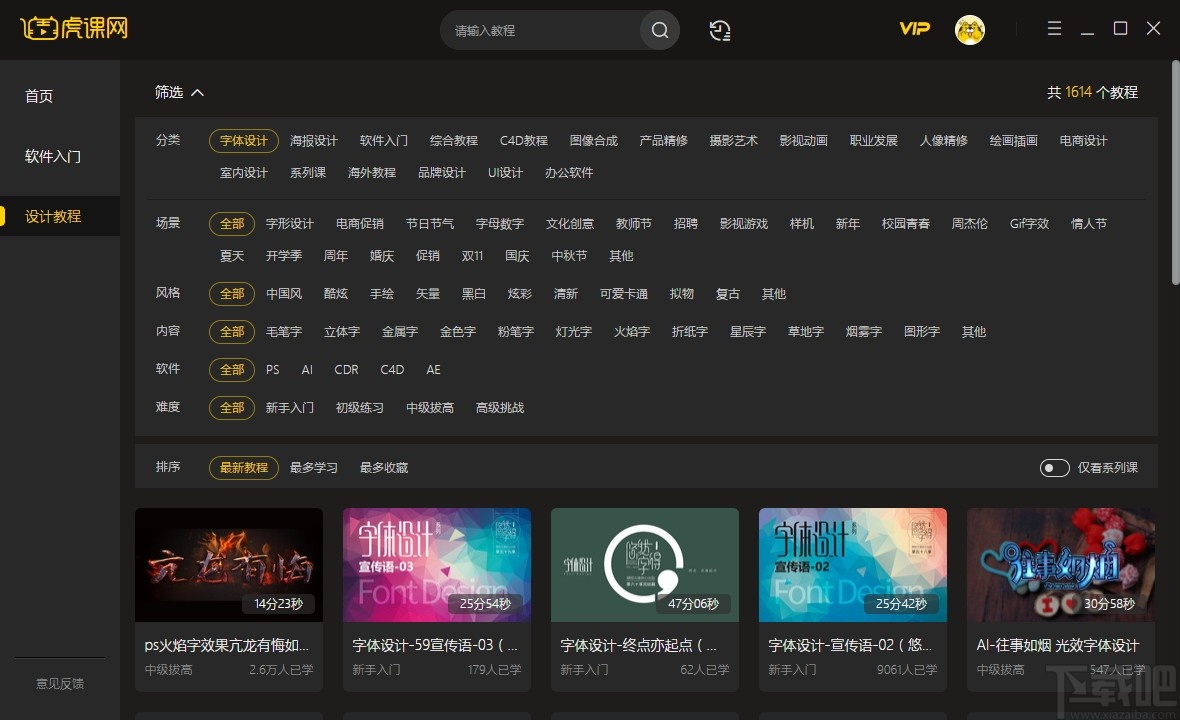Select the 中国风 style filter
Screen dimensions: 1180x720
[284, 293]
